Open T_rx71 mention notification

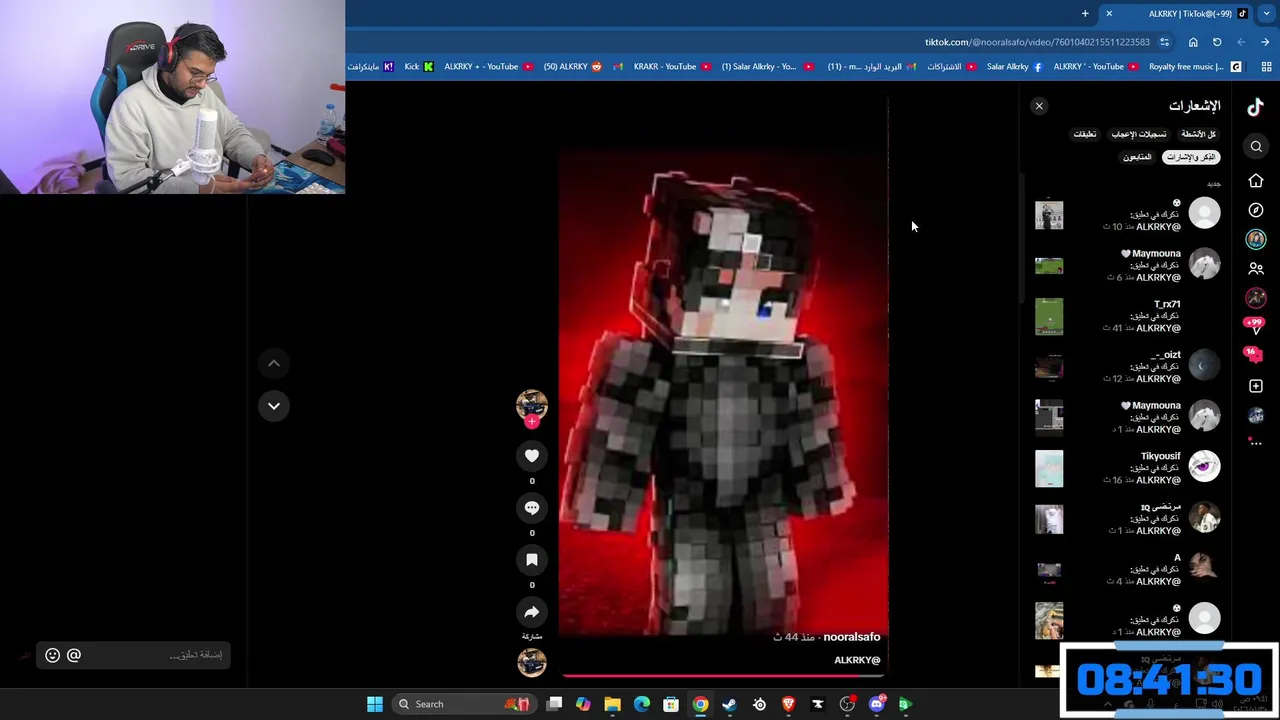point(1128,316)
